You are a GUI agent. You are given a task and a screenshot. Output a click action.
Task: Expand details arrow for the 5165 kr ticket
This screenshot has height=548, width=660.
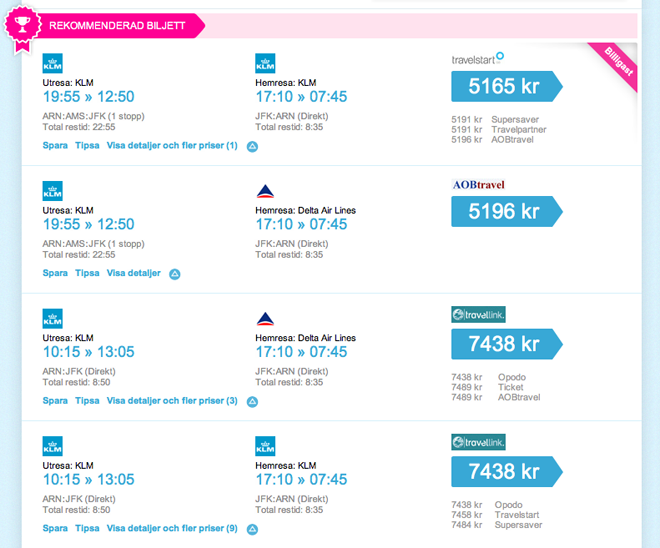click(x=252, y=147)
